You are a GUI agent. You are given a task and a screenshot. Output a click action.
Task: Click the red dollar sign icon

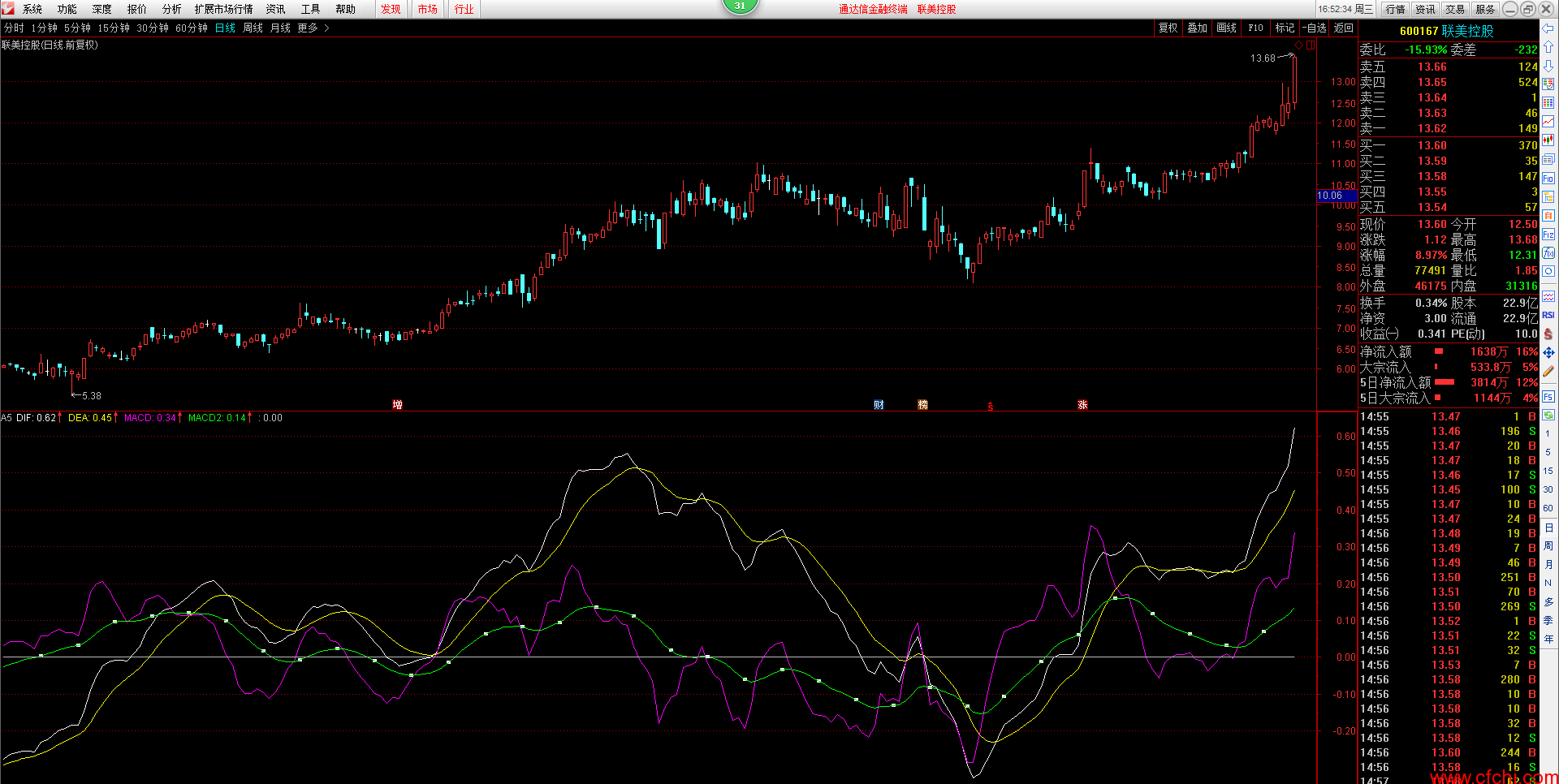tap(1548, 334)
